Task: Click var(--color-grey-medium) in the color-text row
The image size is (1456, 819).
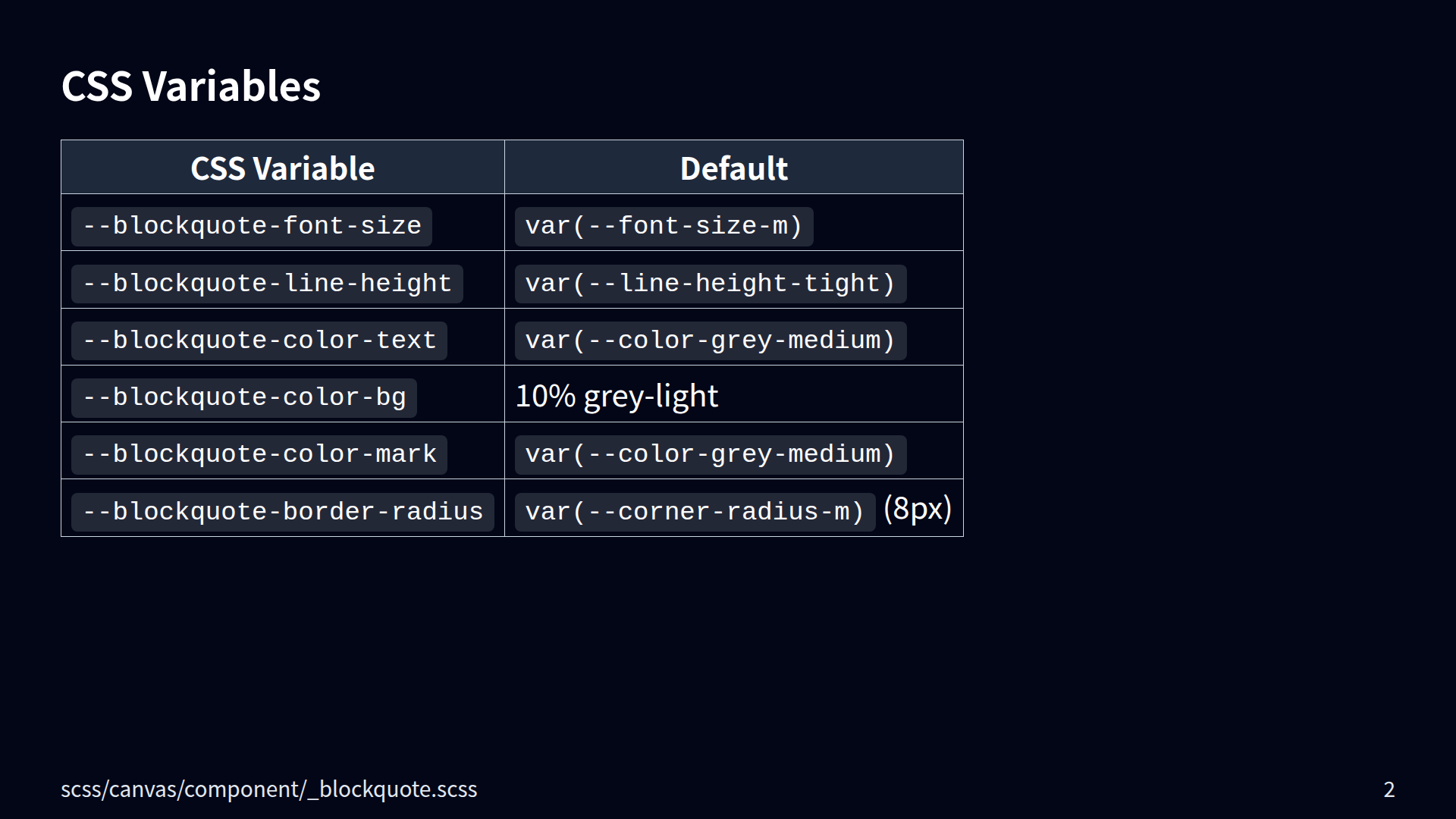Action: 710,340
